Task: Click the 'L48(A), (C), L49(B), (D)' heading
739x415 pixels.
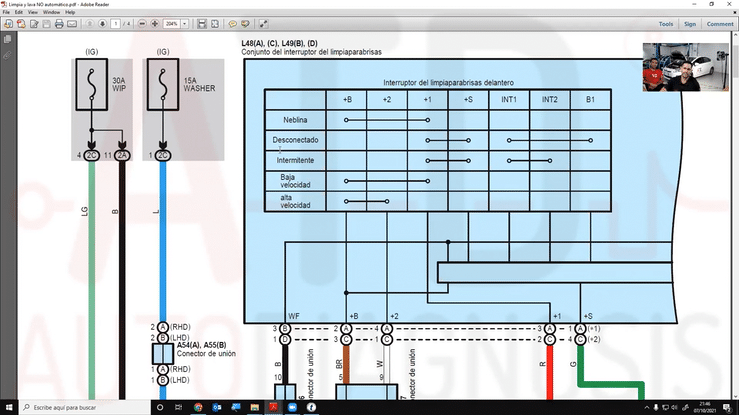Action: pos(279,43)
